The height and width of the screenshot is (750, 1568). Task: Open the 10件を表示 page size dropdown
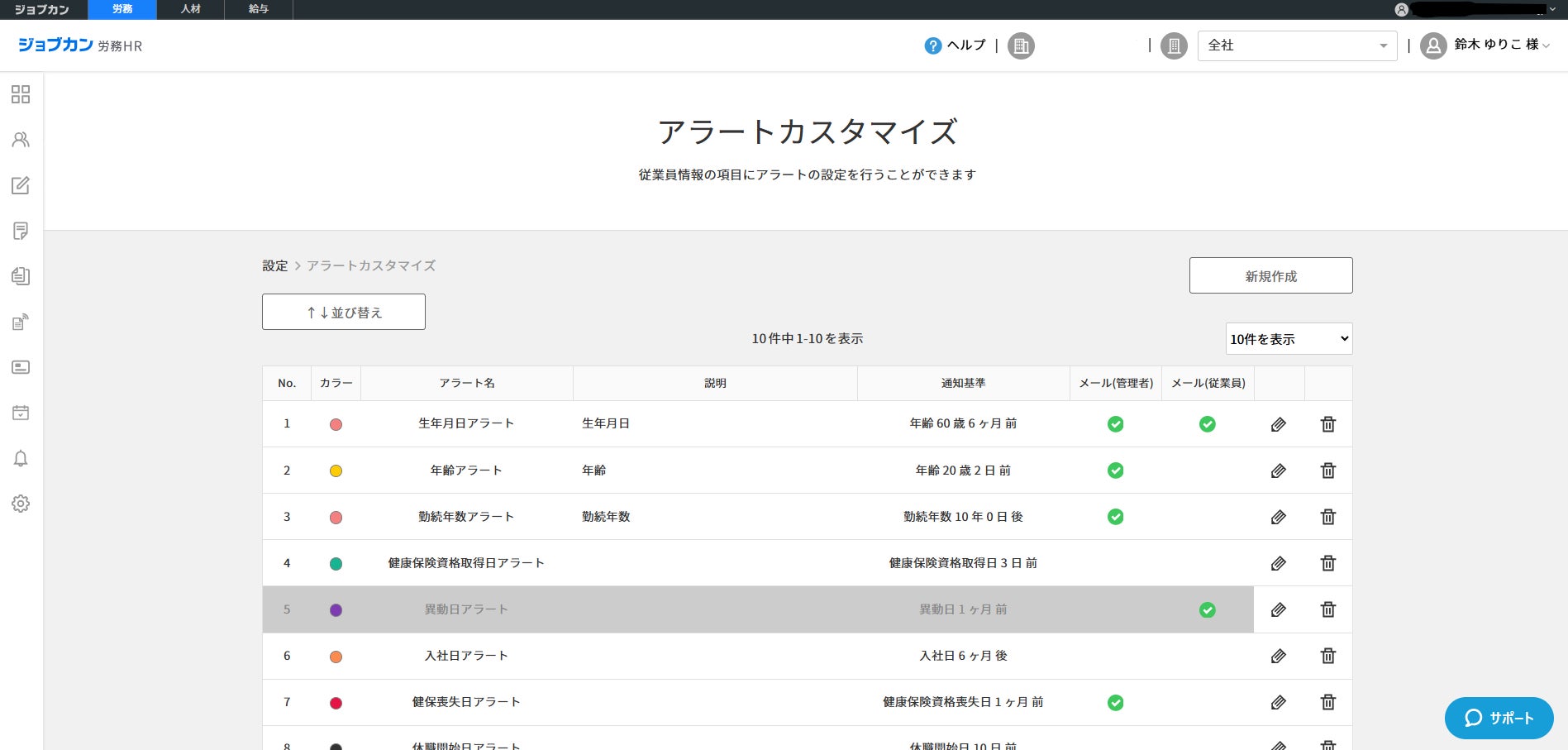[1288, 339]
